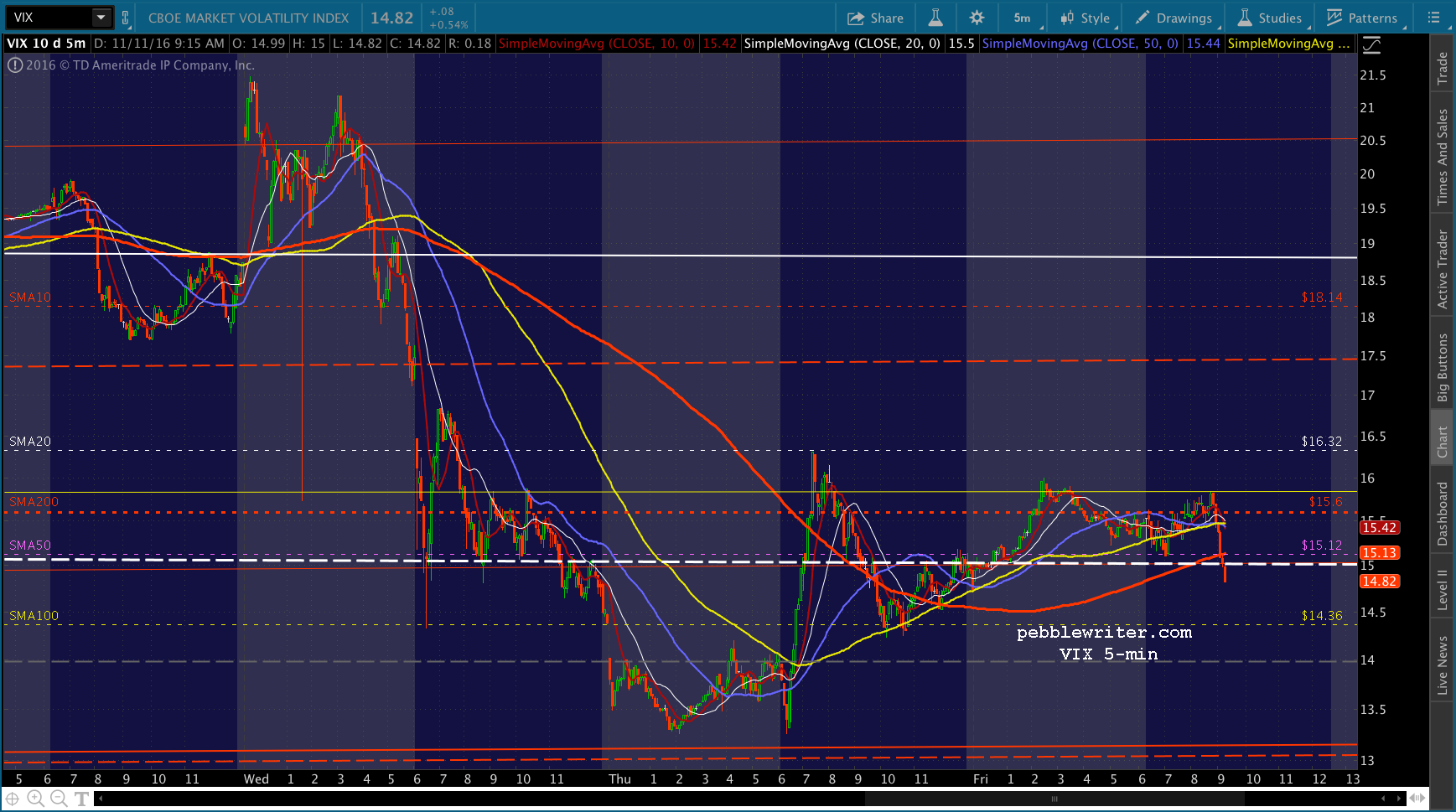Image resolution: width=1456 pixels, height=812 pixels.
Task: Click the Patterns button
Action: tap(1362, 18)
